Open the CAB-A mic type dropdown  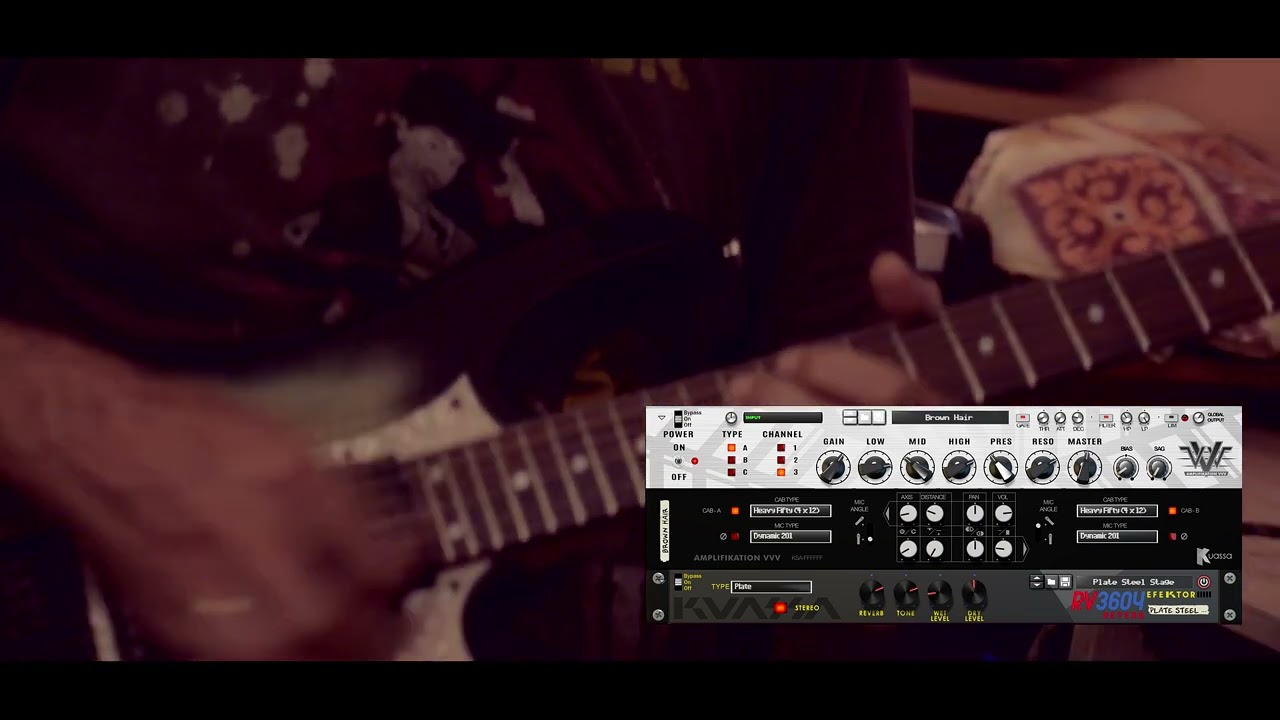(x=791, y=536)
